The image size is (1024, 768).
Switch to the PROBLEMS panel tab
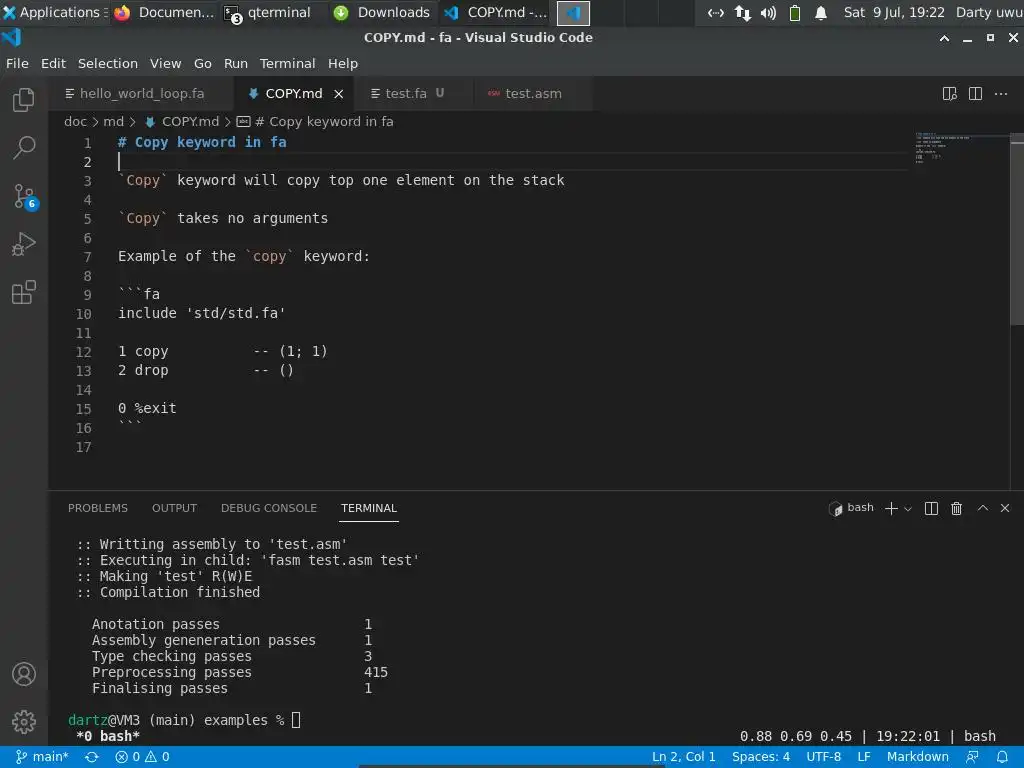click(98, 508)
